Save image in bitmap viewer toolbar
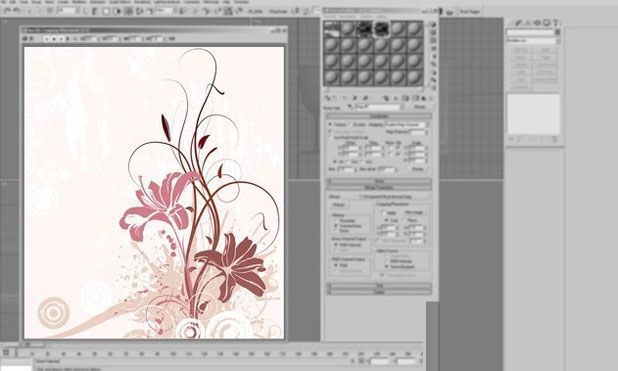 pos(25,39)
